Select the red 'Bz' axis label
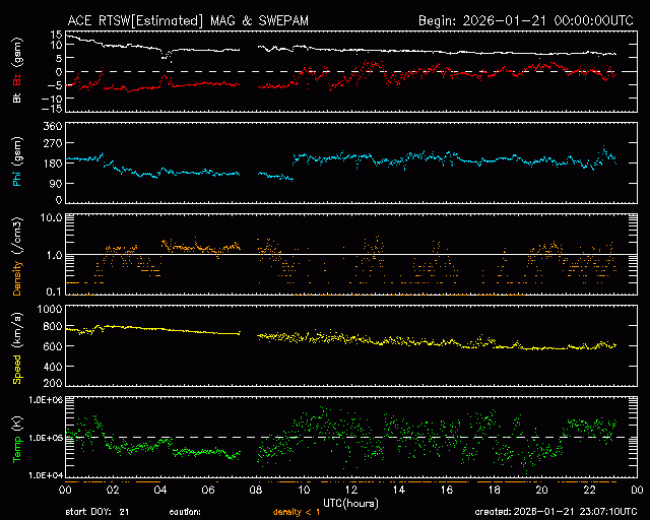Image resolution: width=650 pixels, height=520 pixels. pyautogui.click(x=17, y=80)
